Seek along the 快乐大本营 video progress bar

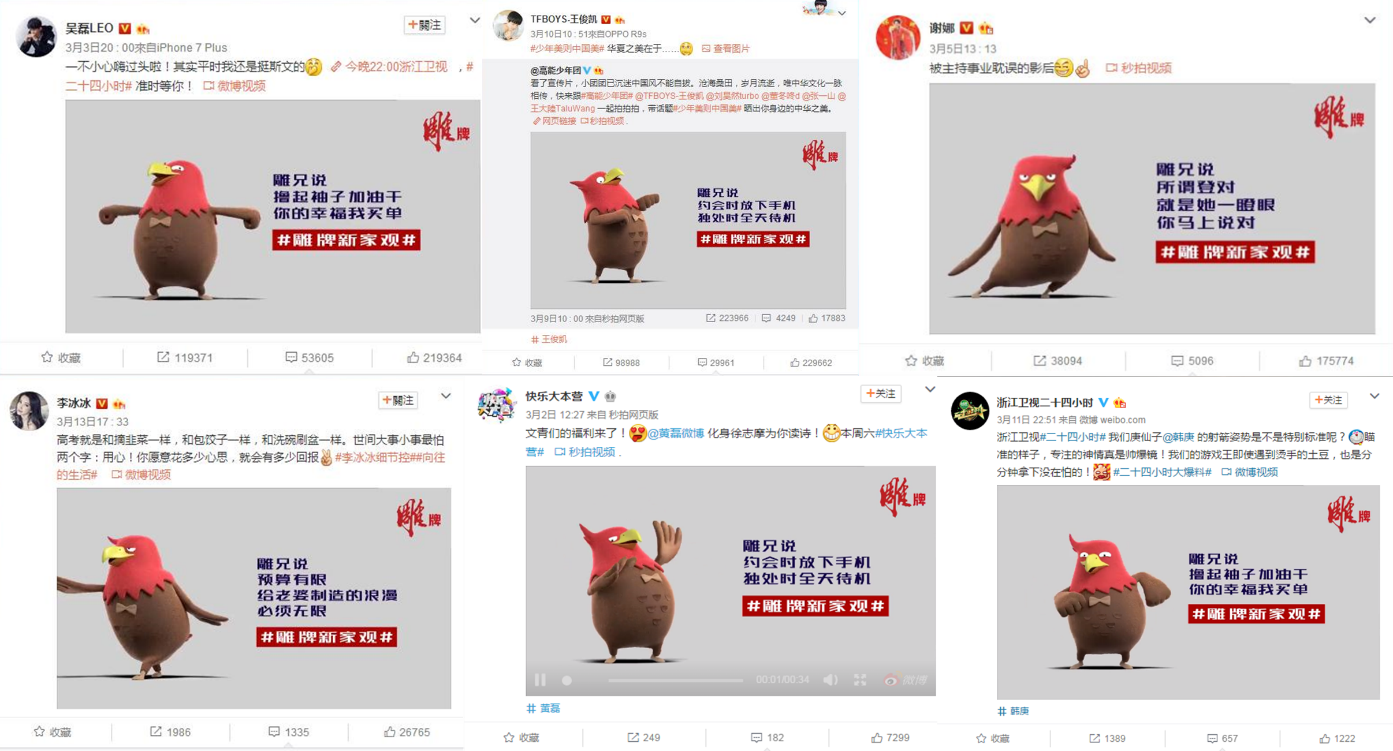(675, 680)
